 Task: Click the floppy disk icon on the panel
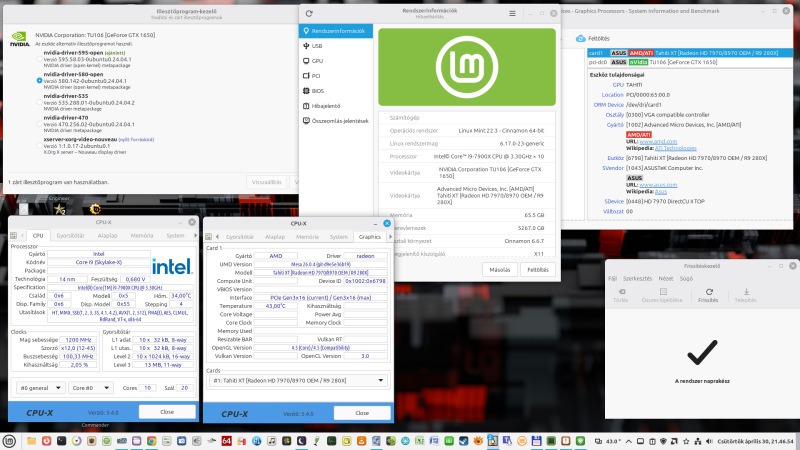point(536,441)
